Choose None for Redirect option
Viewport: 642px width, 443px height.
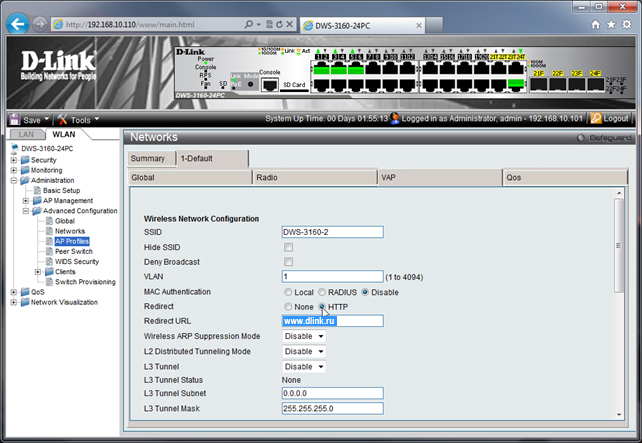[x=288, y=306]
